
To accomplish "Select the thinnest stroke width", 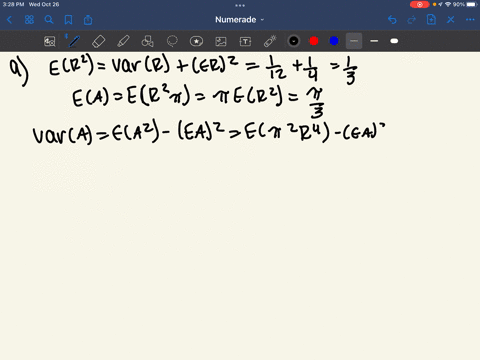I will pos(354,41).
